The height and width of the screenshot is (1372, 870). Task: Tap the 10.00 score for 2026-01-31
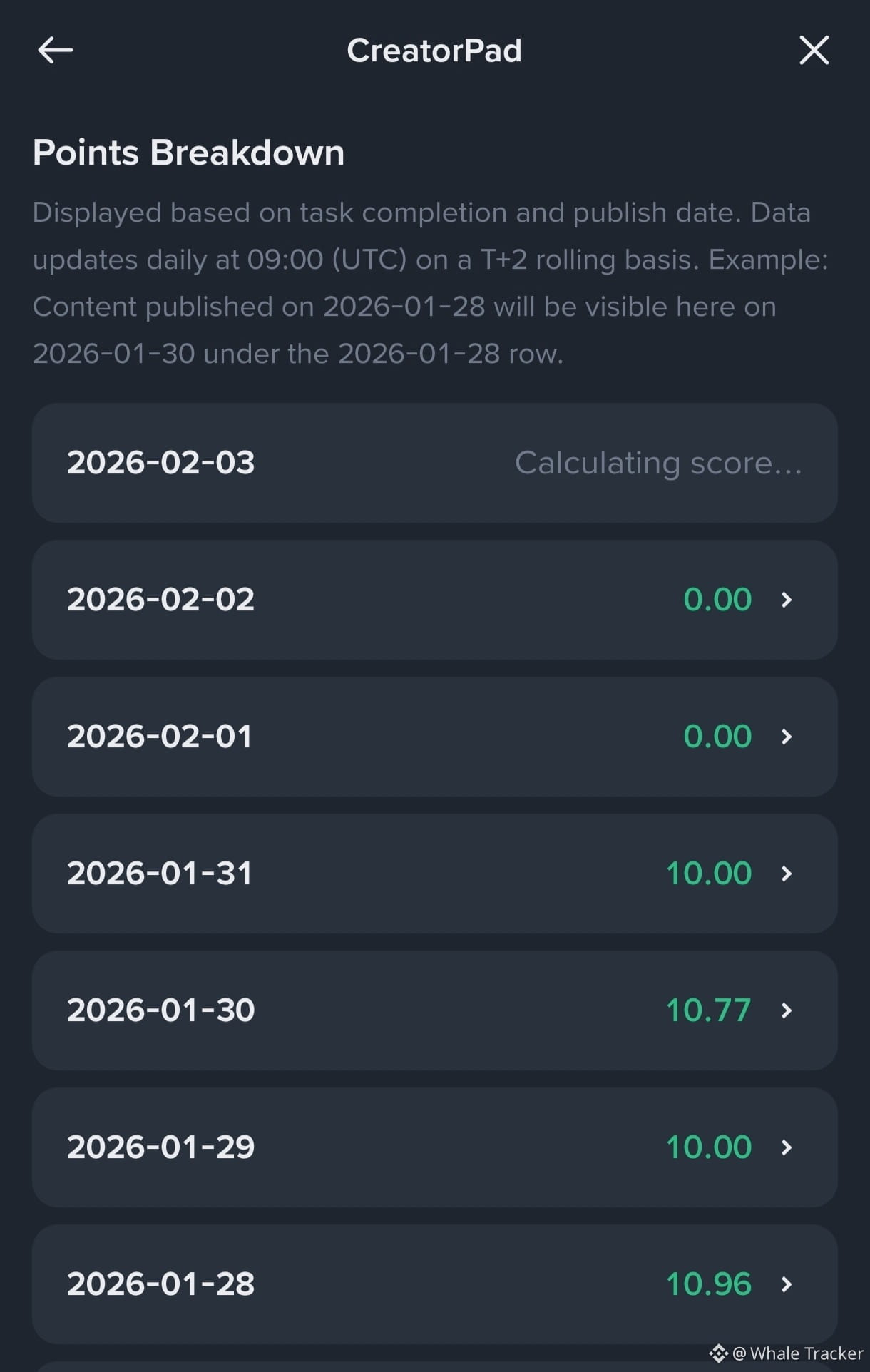[x=708, y=874]
